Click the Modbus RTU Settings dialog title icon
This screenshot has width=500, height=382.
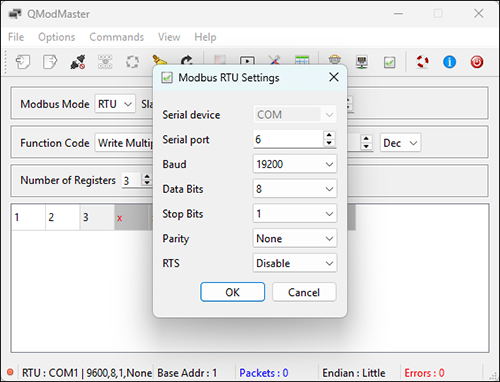[167, 78]
